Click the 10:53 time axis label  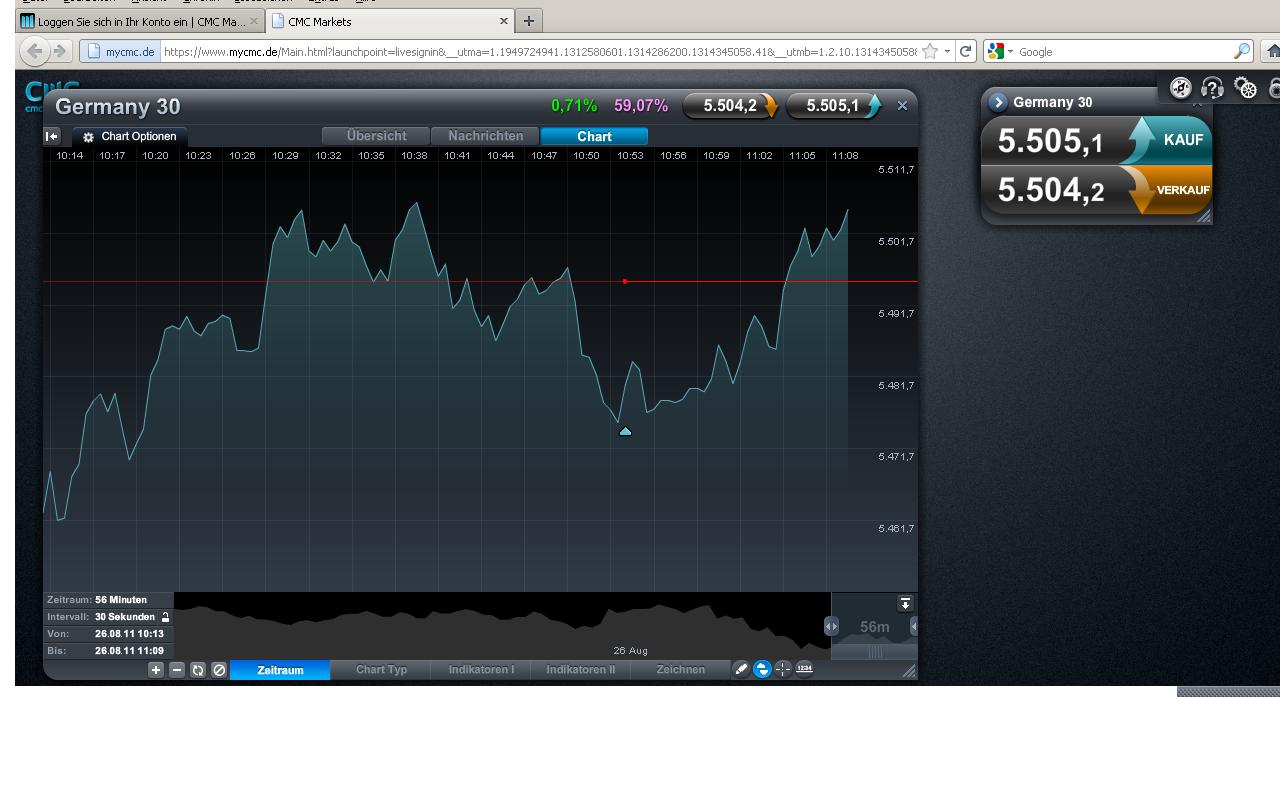point(629,156)
